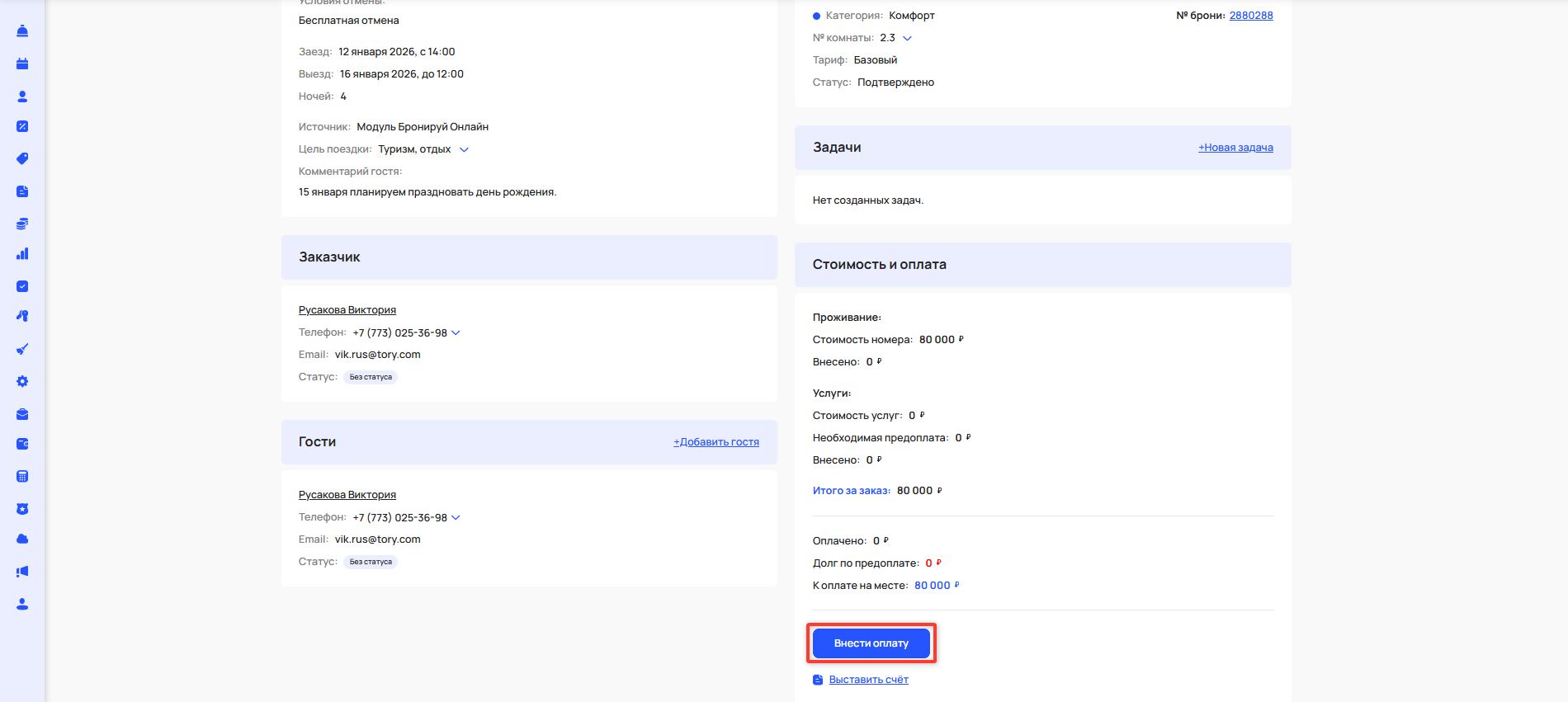1568x702 pixels.
Task: Expand the room number 2.3 dropdown
Action: (907, 38)
